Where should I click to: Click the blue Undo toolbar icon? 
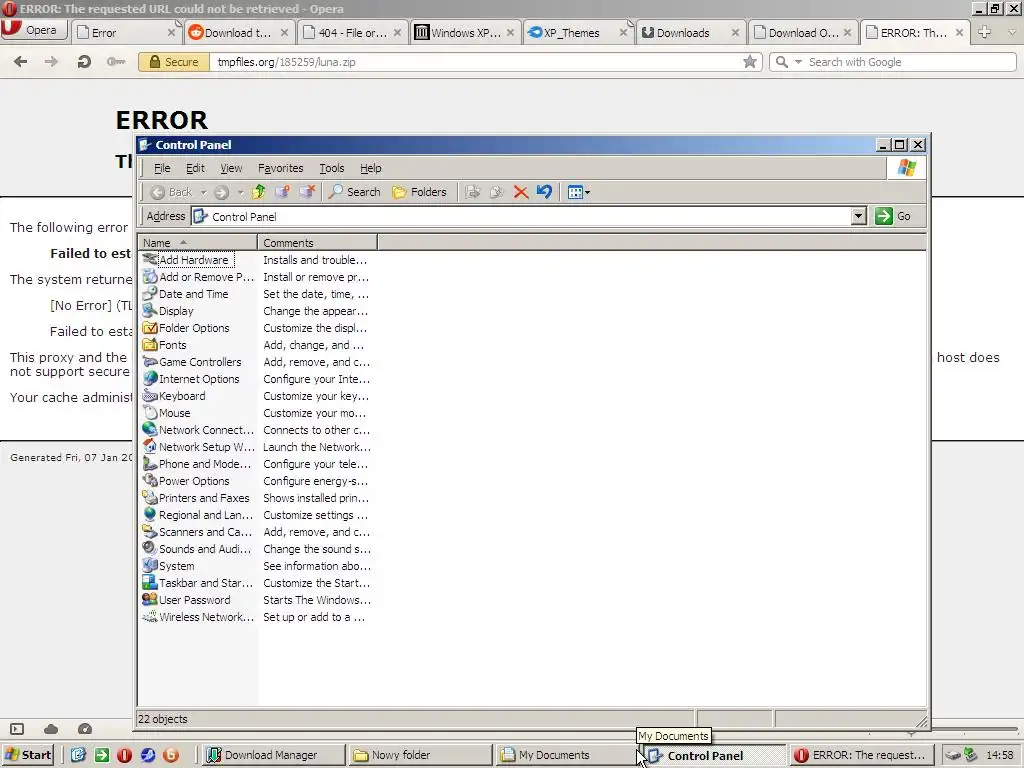tap(544, 192)
